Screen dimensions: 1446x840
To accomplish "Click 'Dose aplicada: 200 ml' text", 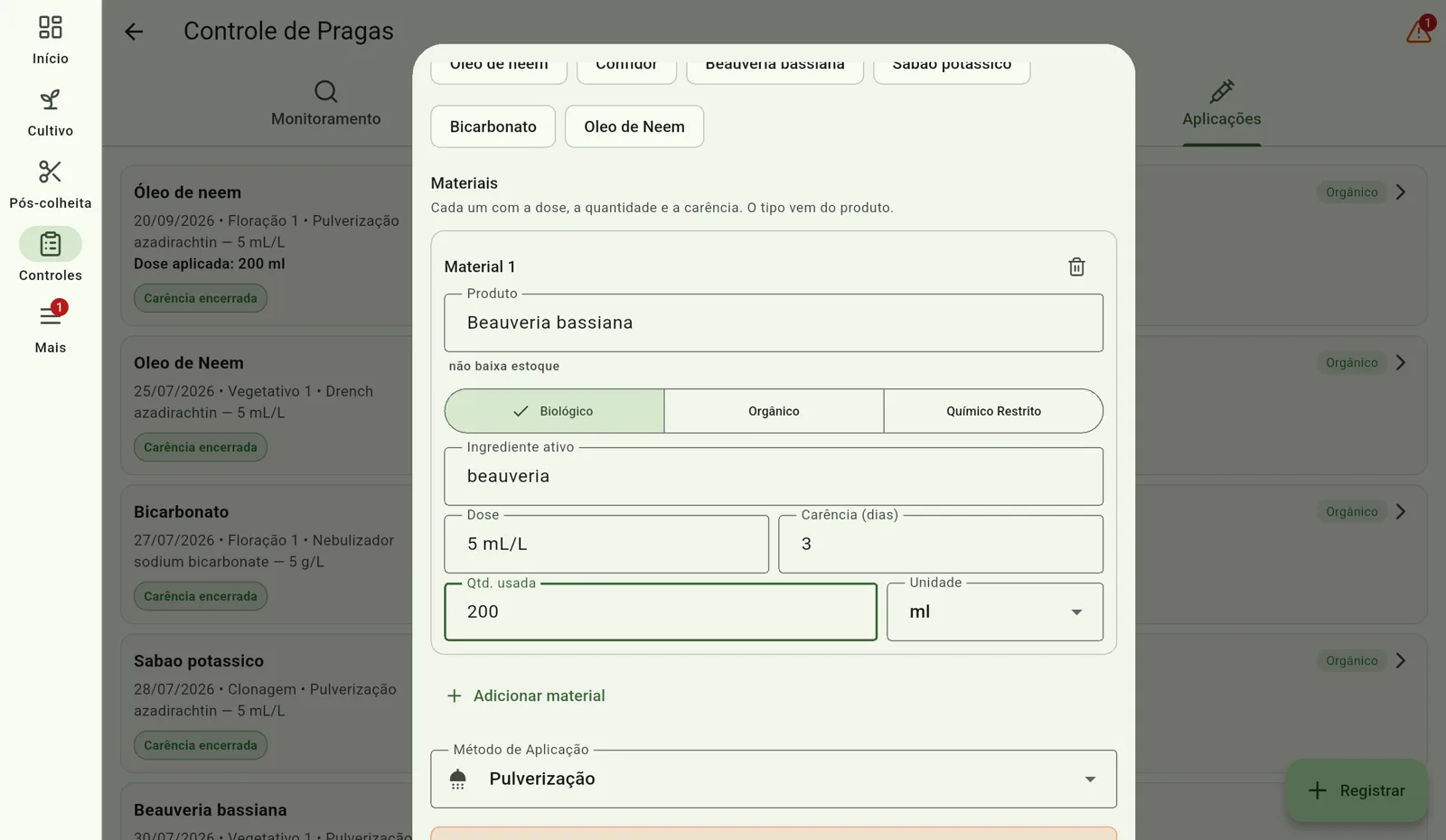I will tap(210, 264).
